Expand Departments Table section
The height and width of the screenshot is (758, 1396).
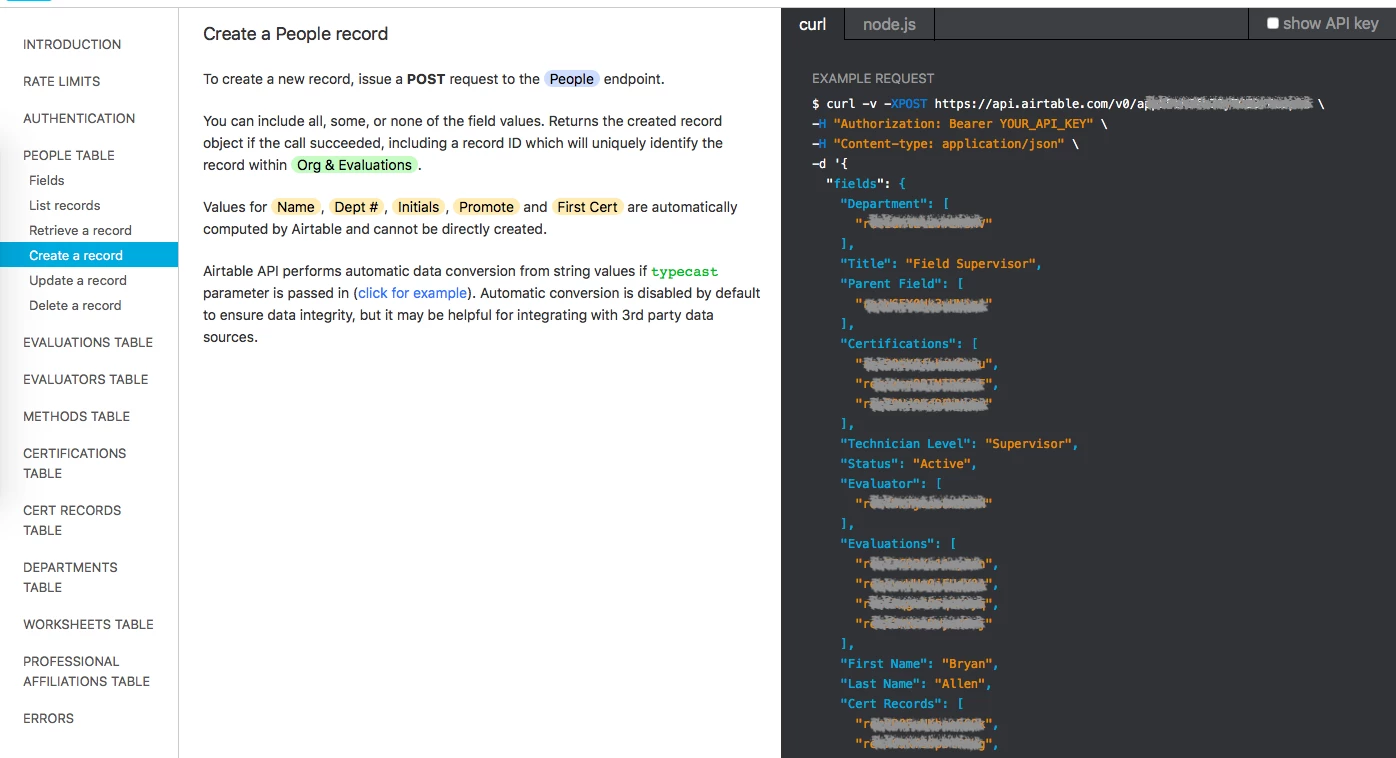pyautogui.click(x=70, y=577)
